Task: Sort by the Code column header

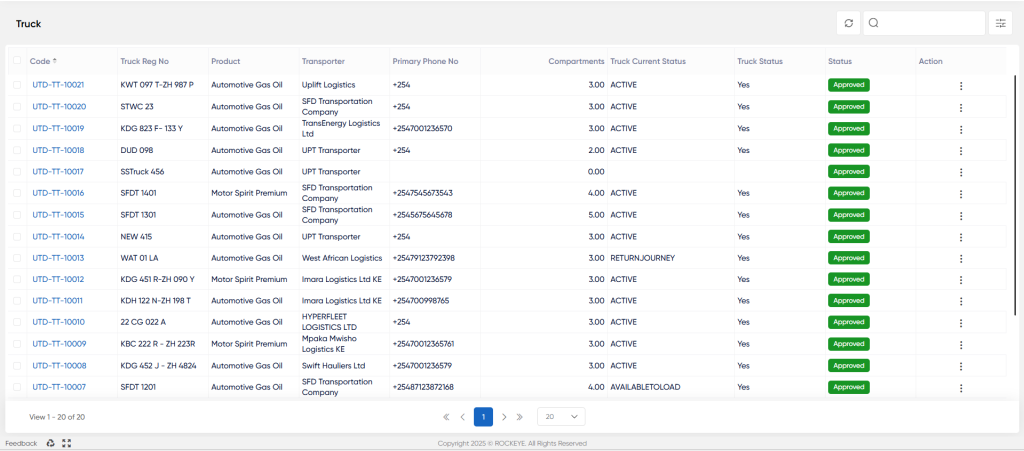Action: point(43,61)
